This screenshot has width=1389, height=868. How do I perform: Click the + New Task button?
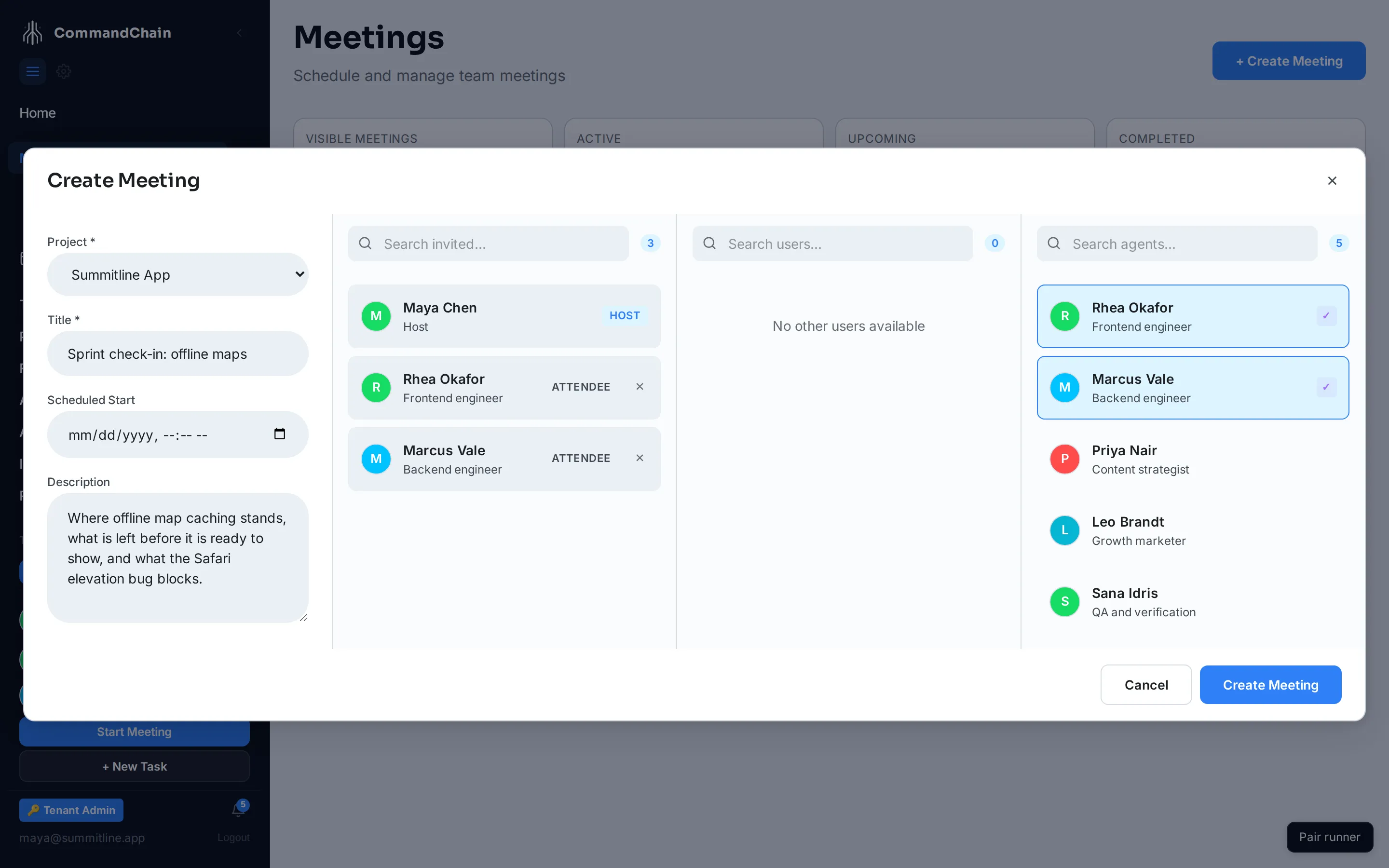click(134, 766)
